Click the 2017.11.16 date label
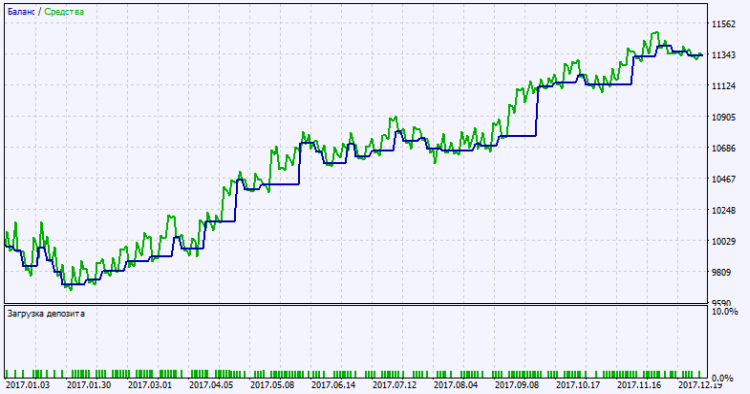Viewport: 750px width, 394px height. tap(640, 385)
